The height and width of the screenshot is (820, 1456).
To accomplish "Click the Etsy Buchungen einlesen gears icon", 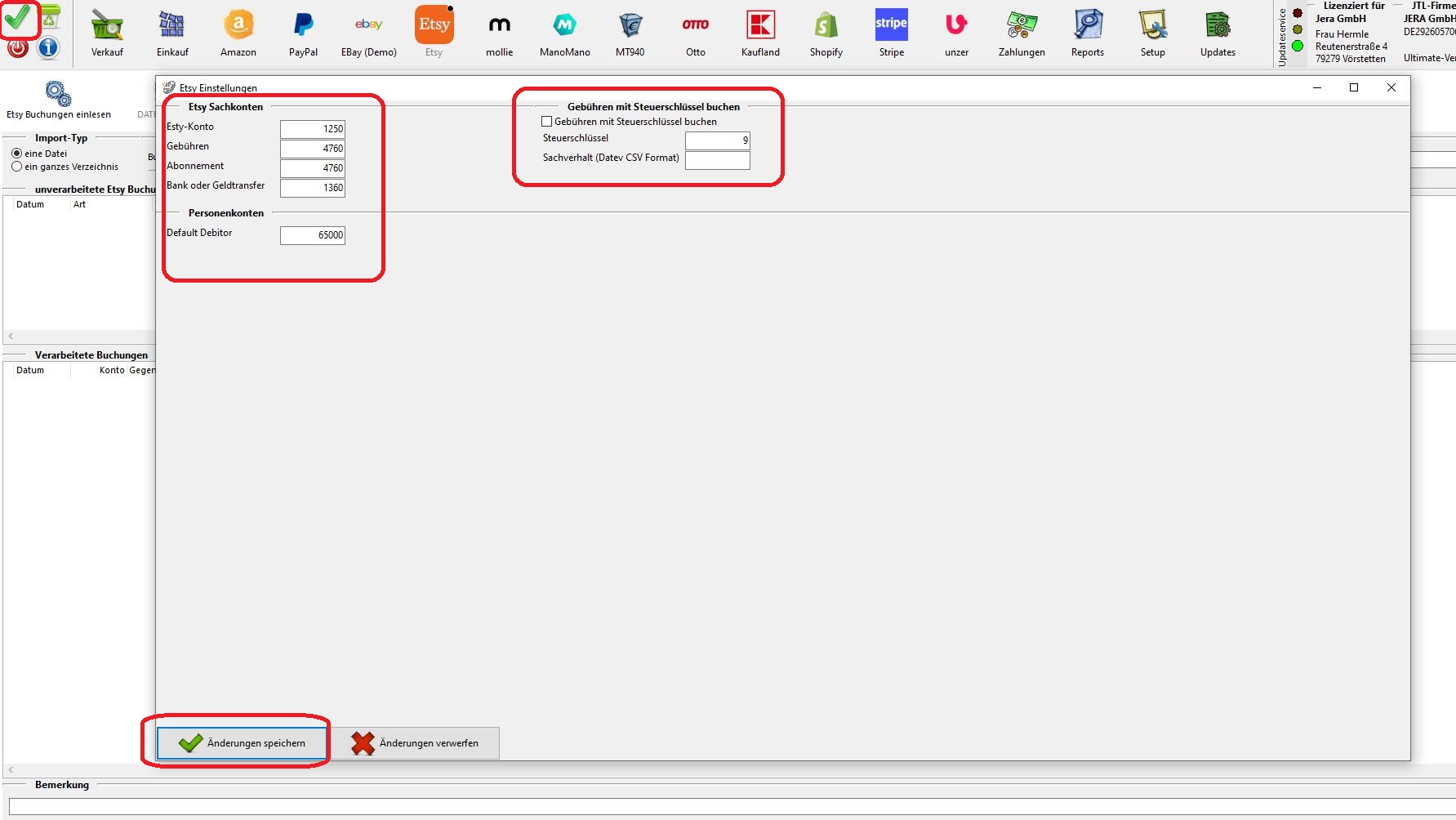I will [58, 94].
